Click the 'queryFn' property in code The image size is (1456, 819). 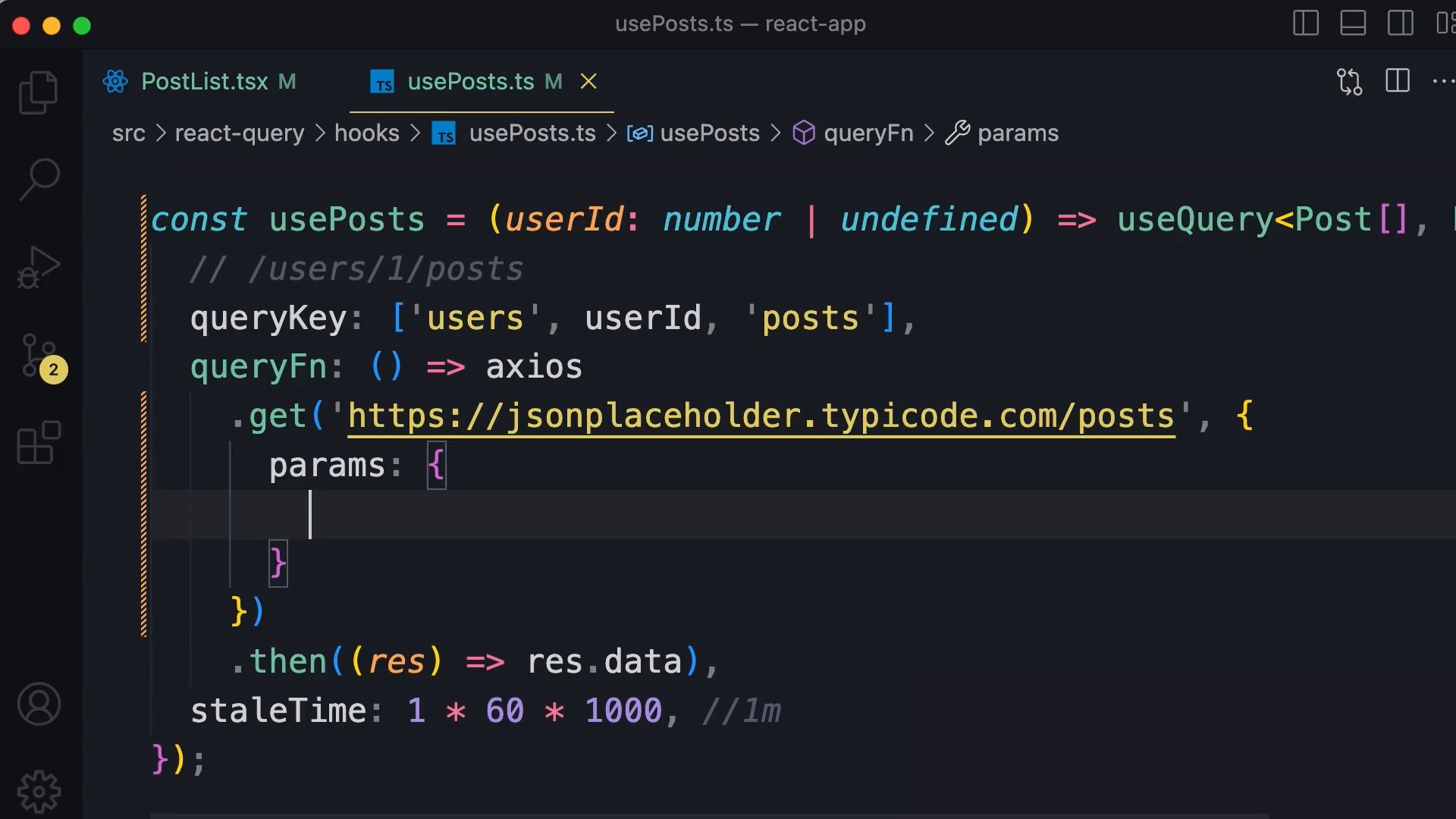click(x=259, y=367)
